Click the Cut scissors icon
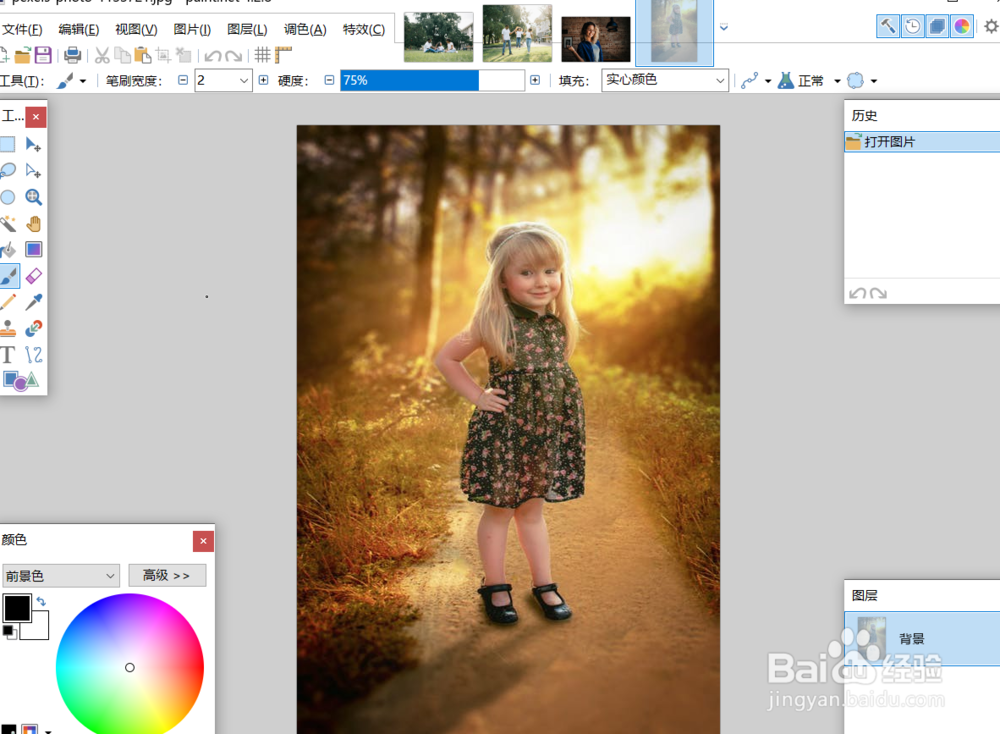Screen dimensions: 1000x734 (x=102, y=55)
